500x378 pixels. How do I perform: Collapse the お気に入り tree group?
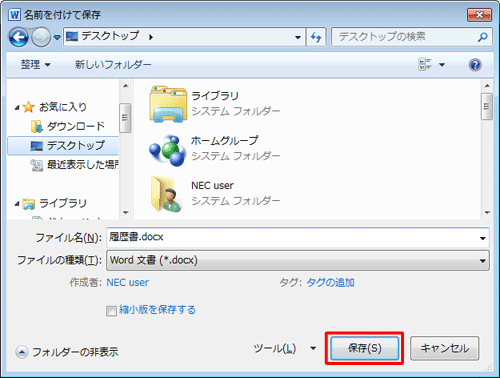[x=17, y=107]
